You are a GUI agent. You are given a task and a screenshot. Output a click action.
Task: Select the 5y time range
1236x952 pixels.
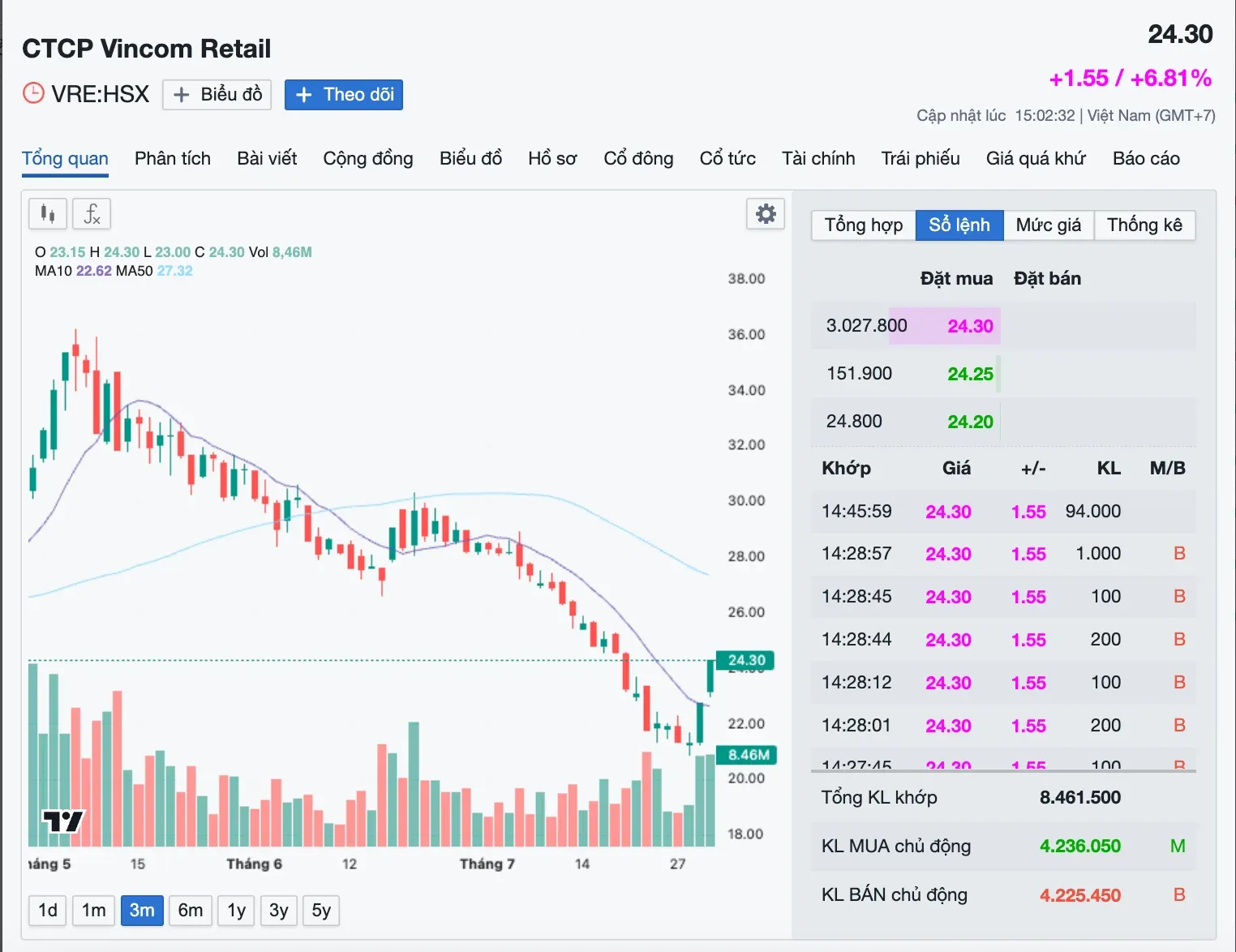[x=321, y=911]
